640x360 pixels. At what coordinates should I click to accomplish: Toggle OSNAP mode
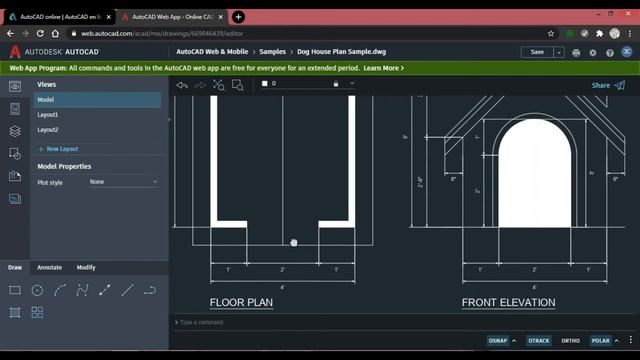pyautogui.click(x=498, y=340)
